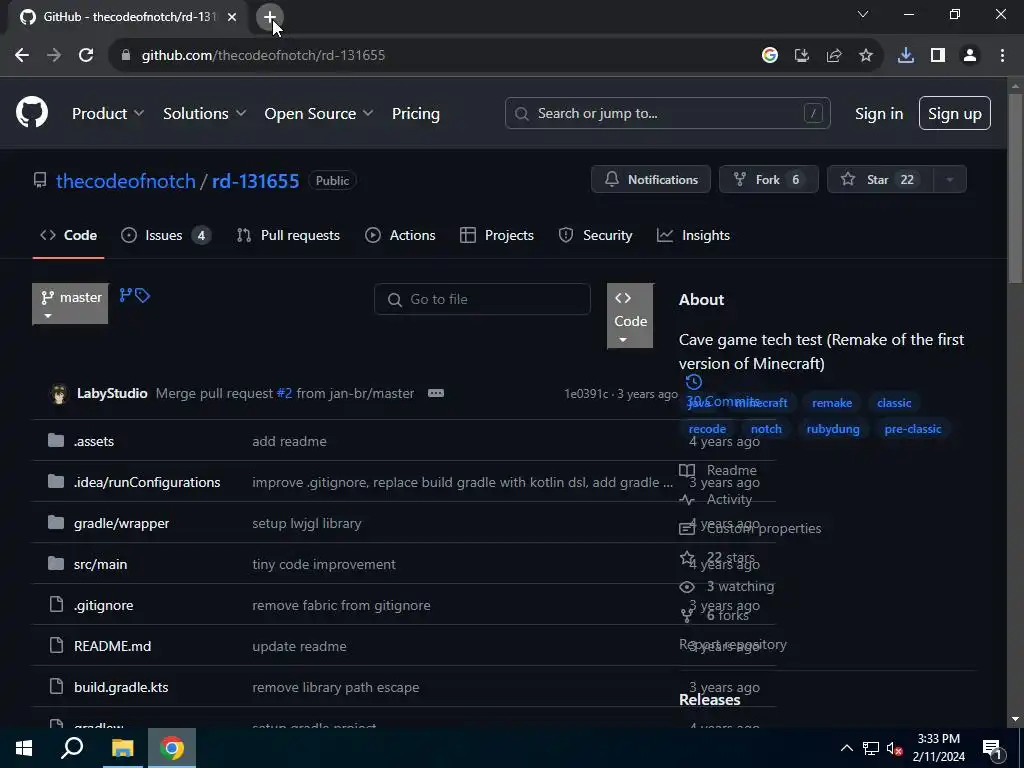This screenshot has height=768, width=1024.
Task: Expand the Solutions menu
Action: (204, 114)
